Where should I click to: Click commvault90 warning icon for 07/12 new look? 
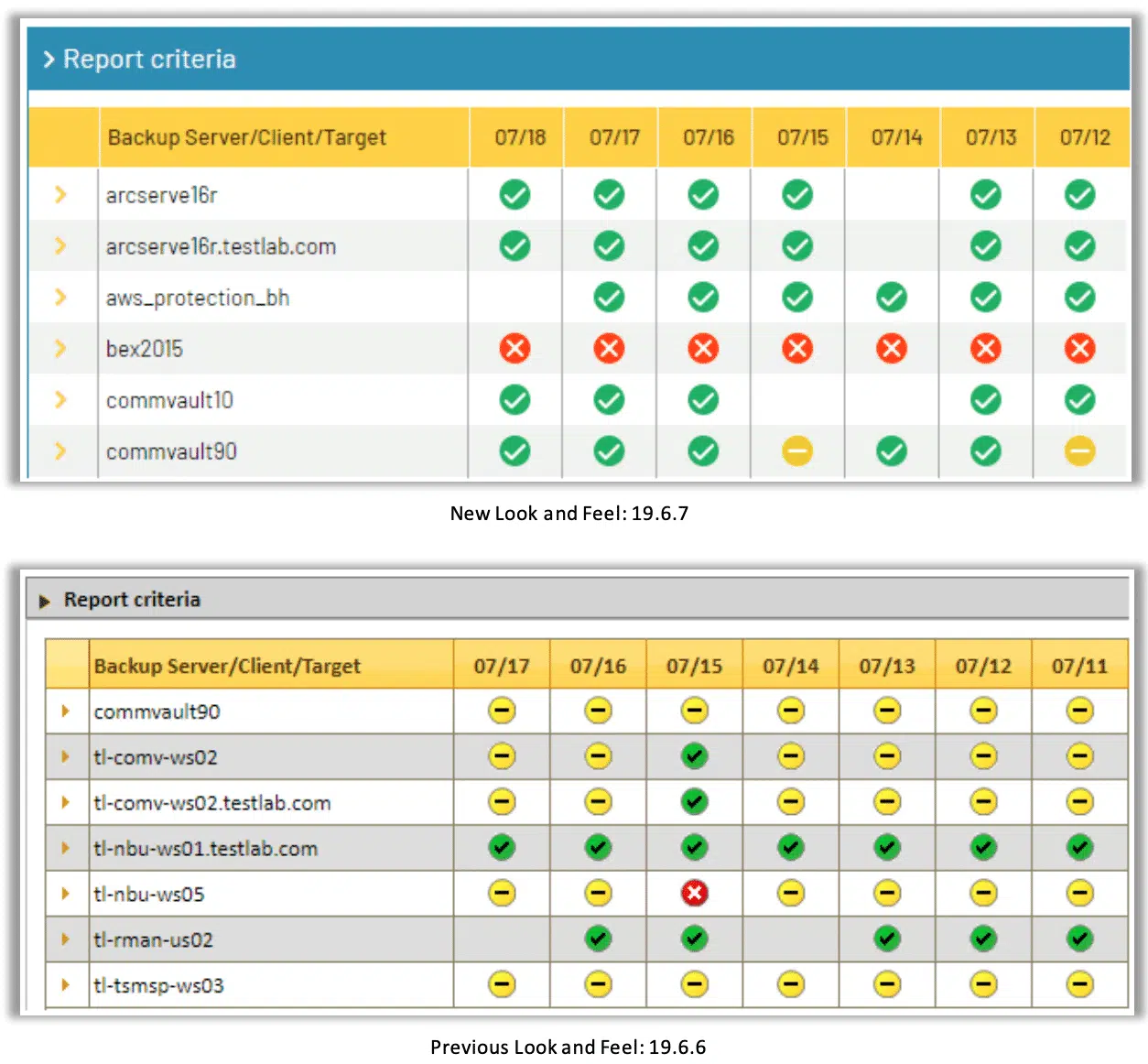pyautogui.click(x=1080, y=451)
